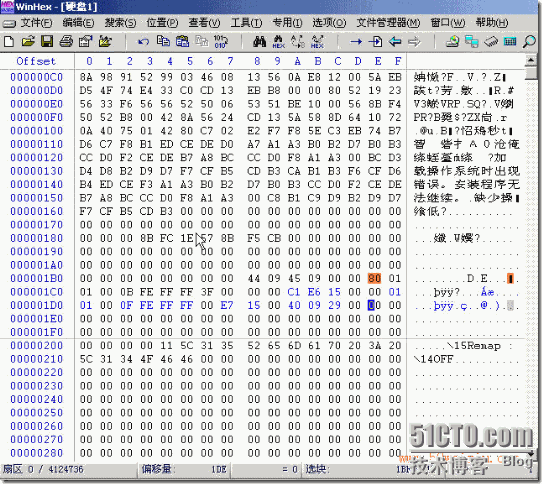Click the Undo arrow icon
The image size is (542, 484).
pyautogui.click(x=143, y=42)
